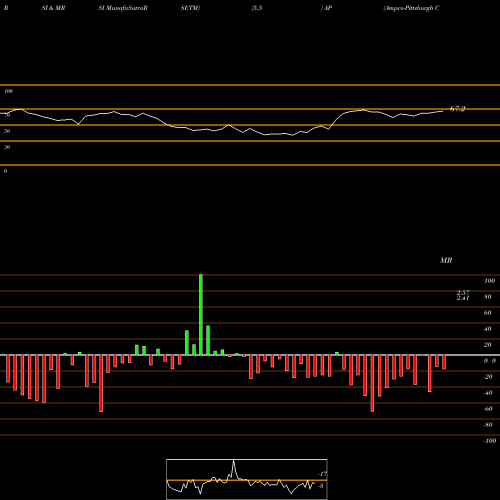Screen dimensions: 500x500
Task: Click the MR axis label 40
Action: click(488, 329)
